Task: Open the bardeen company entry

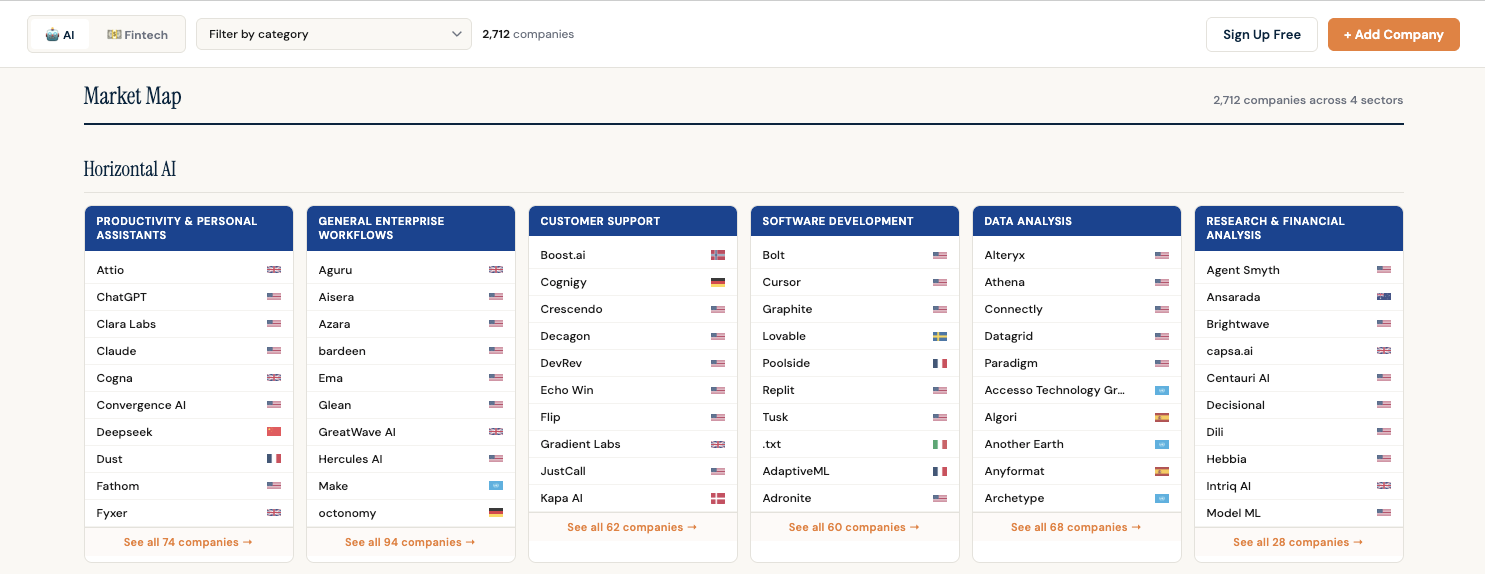Action: (x=411, y=351)
